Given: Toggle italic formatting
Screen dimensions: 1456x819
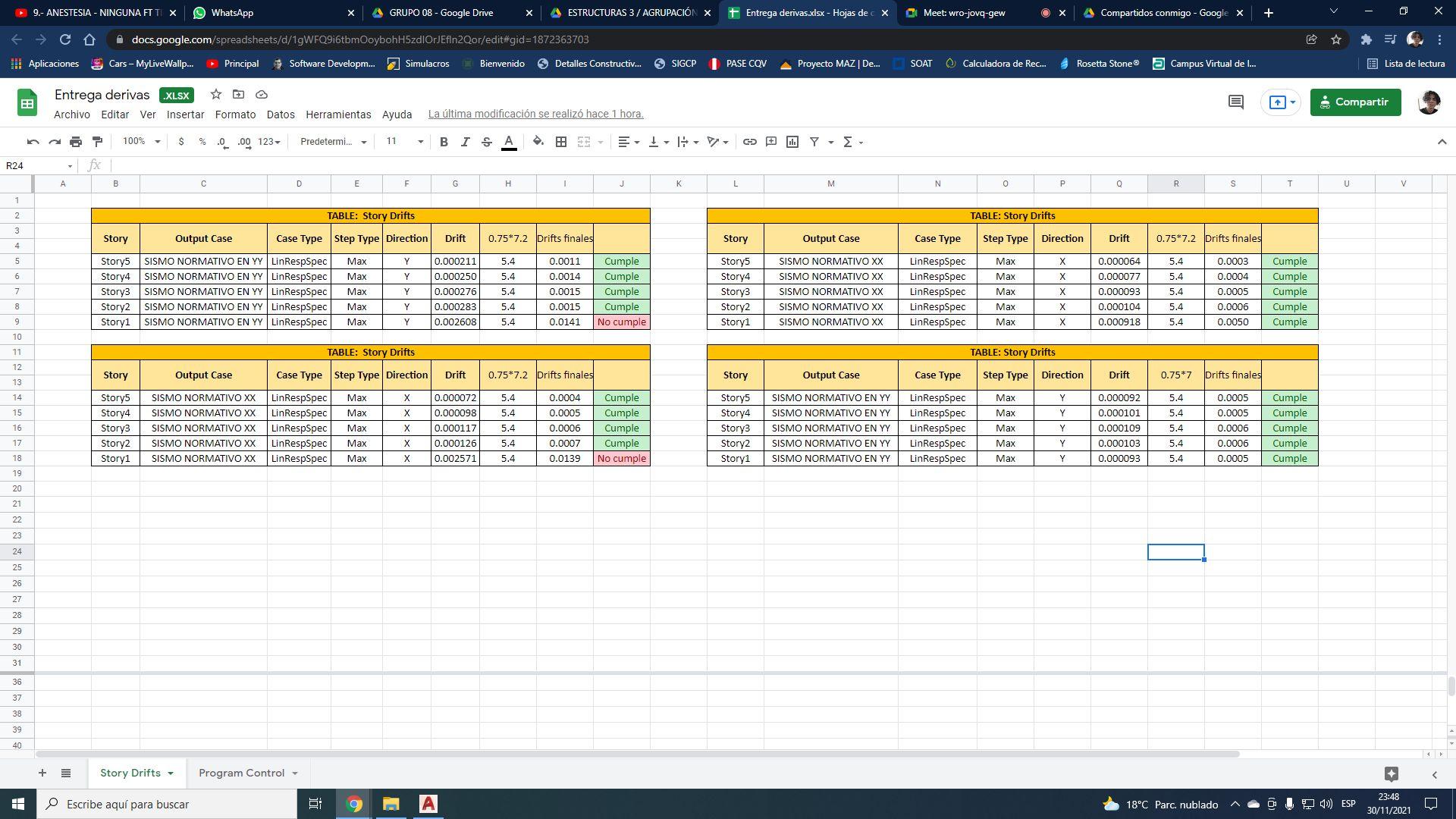Looking at the screenshot, I should pyautogui.click(x=465, y=142).
